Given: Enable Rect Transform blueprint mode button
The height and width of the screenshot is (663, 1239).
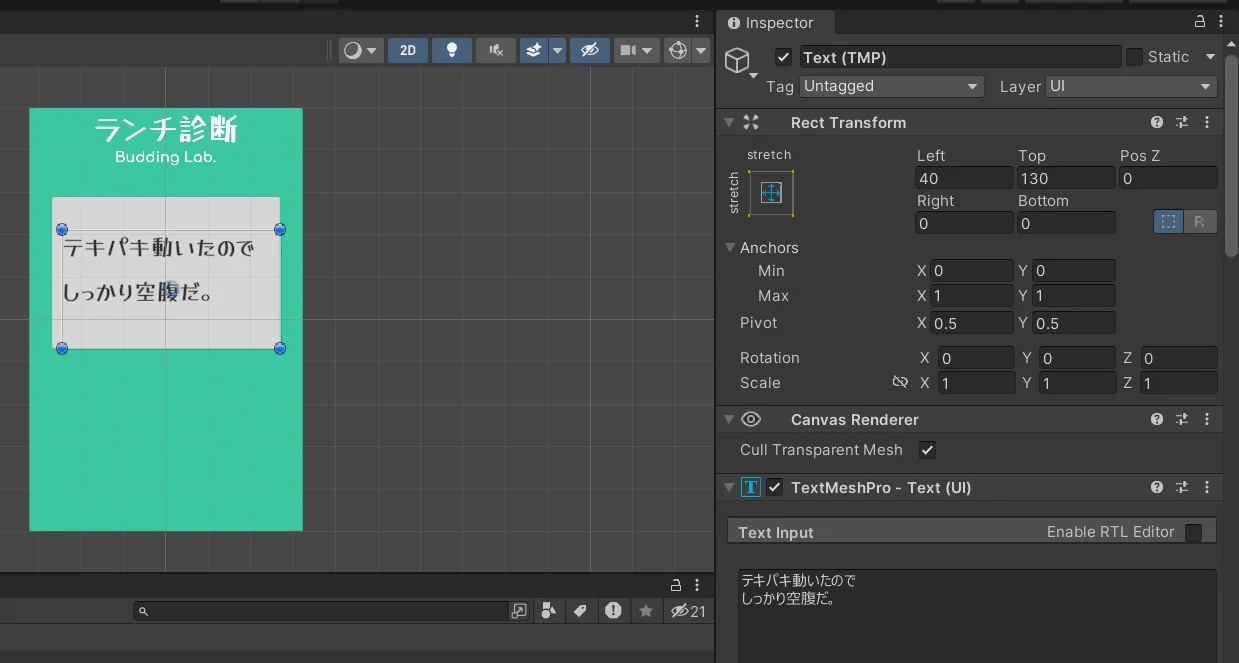Looking at the screenshot, I should click(x=1168, y=222).
